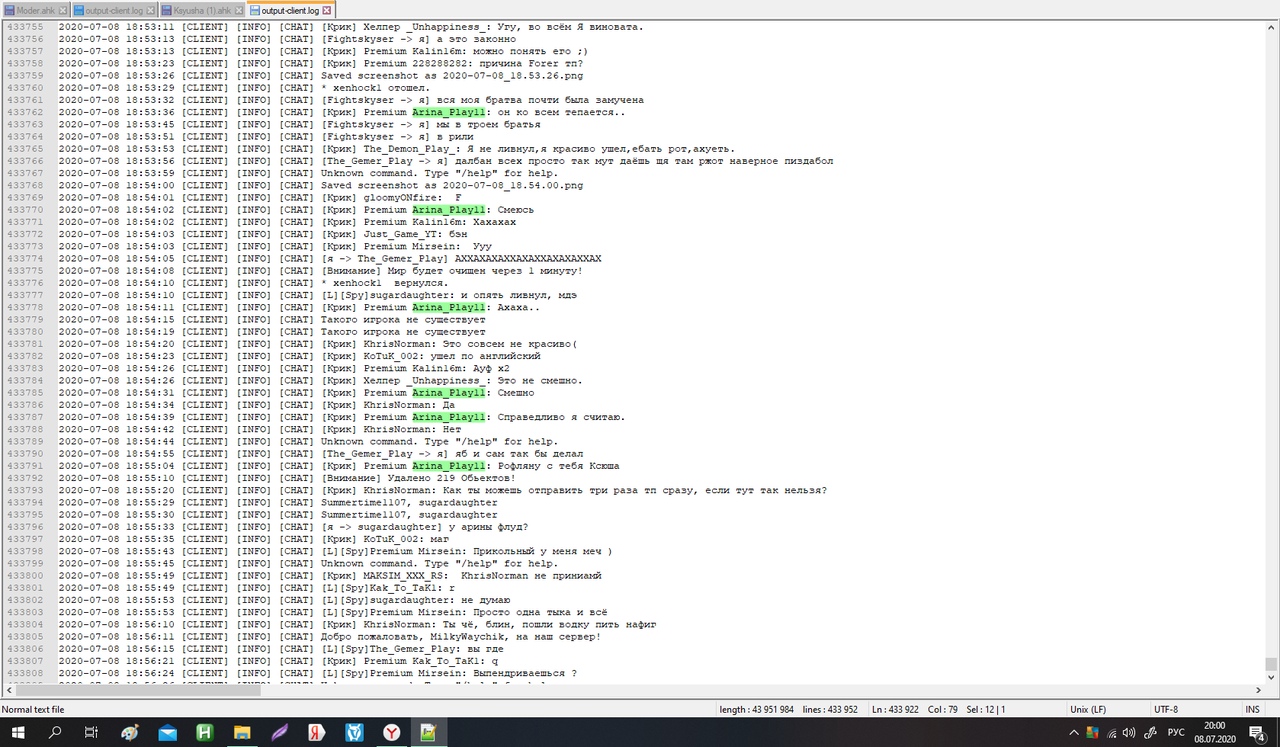Open the notification center icon
The height and width of the screenshot is (747, 1280).
tap(1257, 733)
